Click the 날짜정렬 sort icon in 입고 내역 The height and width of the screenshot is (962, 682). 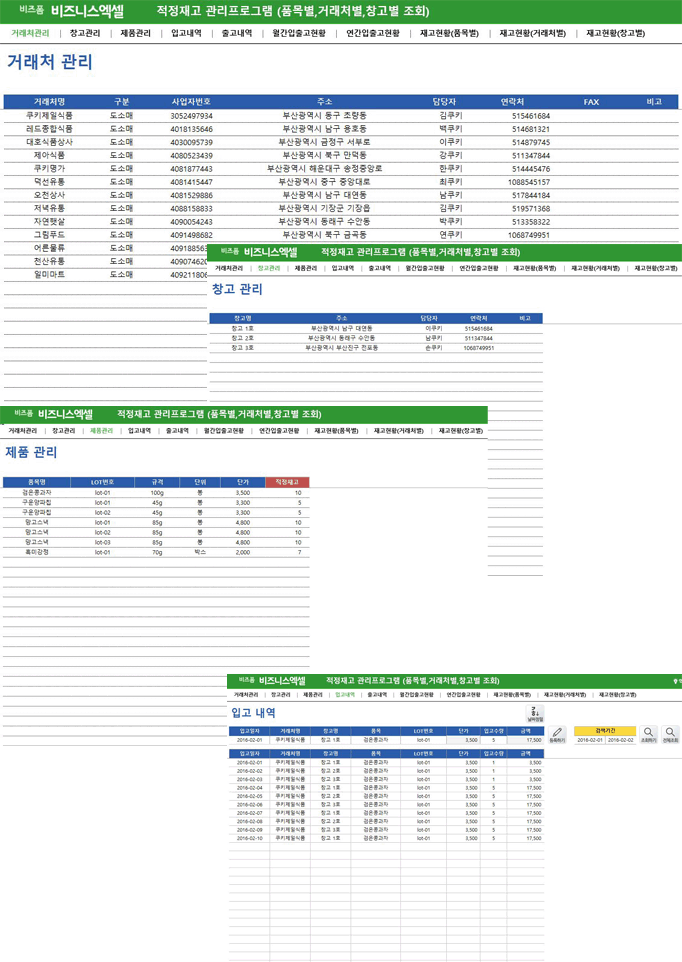[x=535, y=714]
